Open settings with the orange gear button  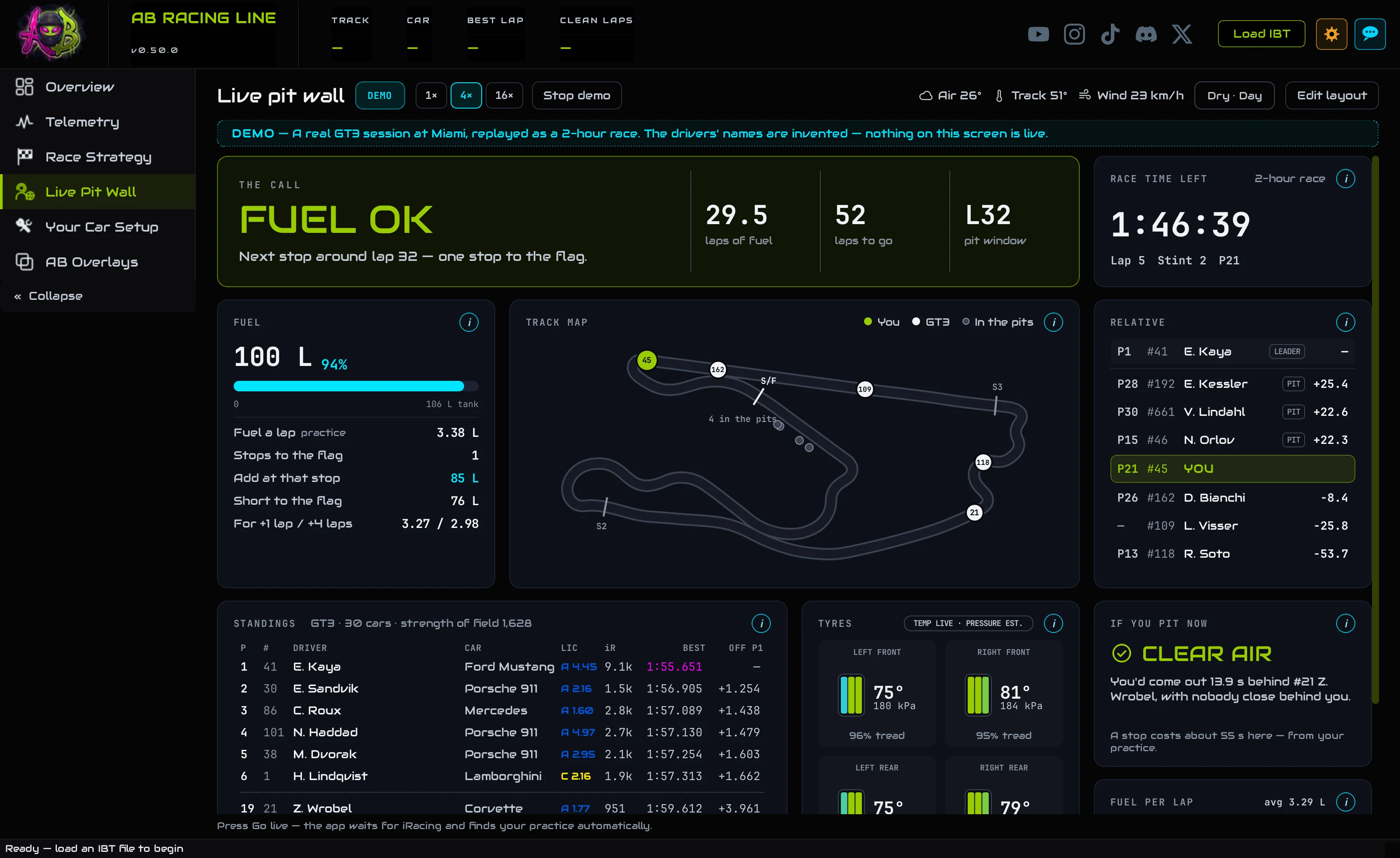1331,34
